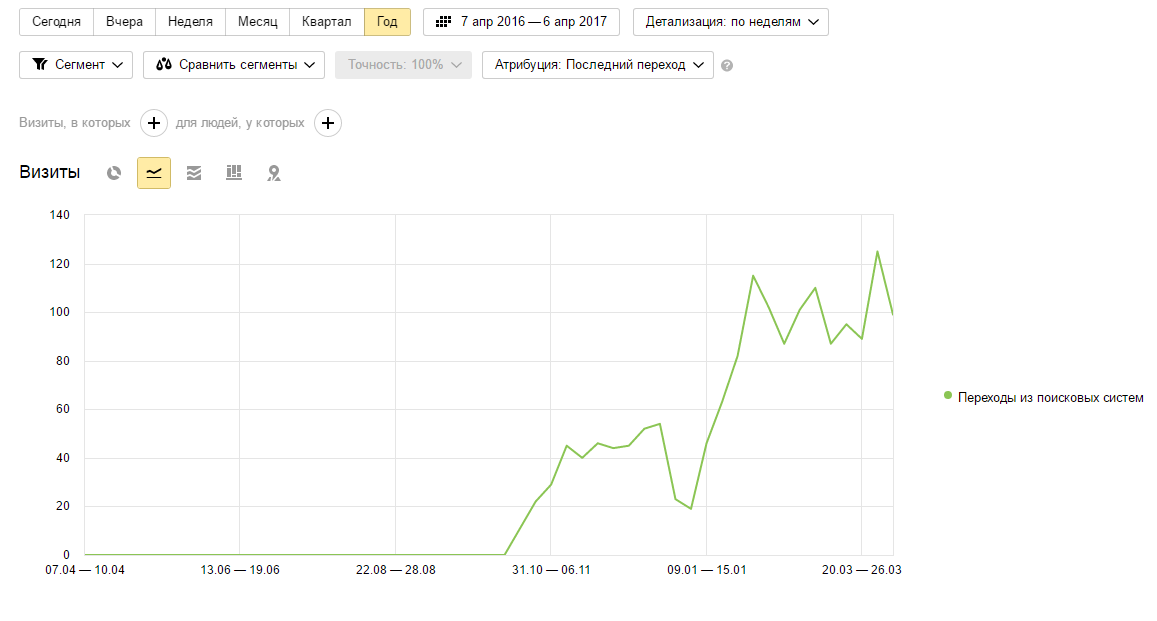The image size is (1157, 621).
Task: Open the 'Детализация: по неделям' dropdown
Action: (730, 22)
